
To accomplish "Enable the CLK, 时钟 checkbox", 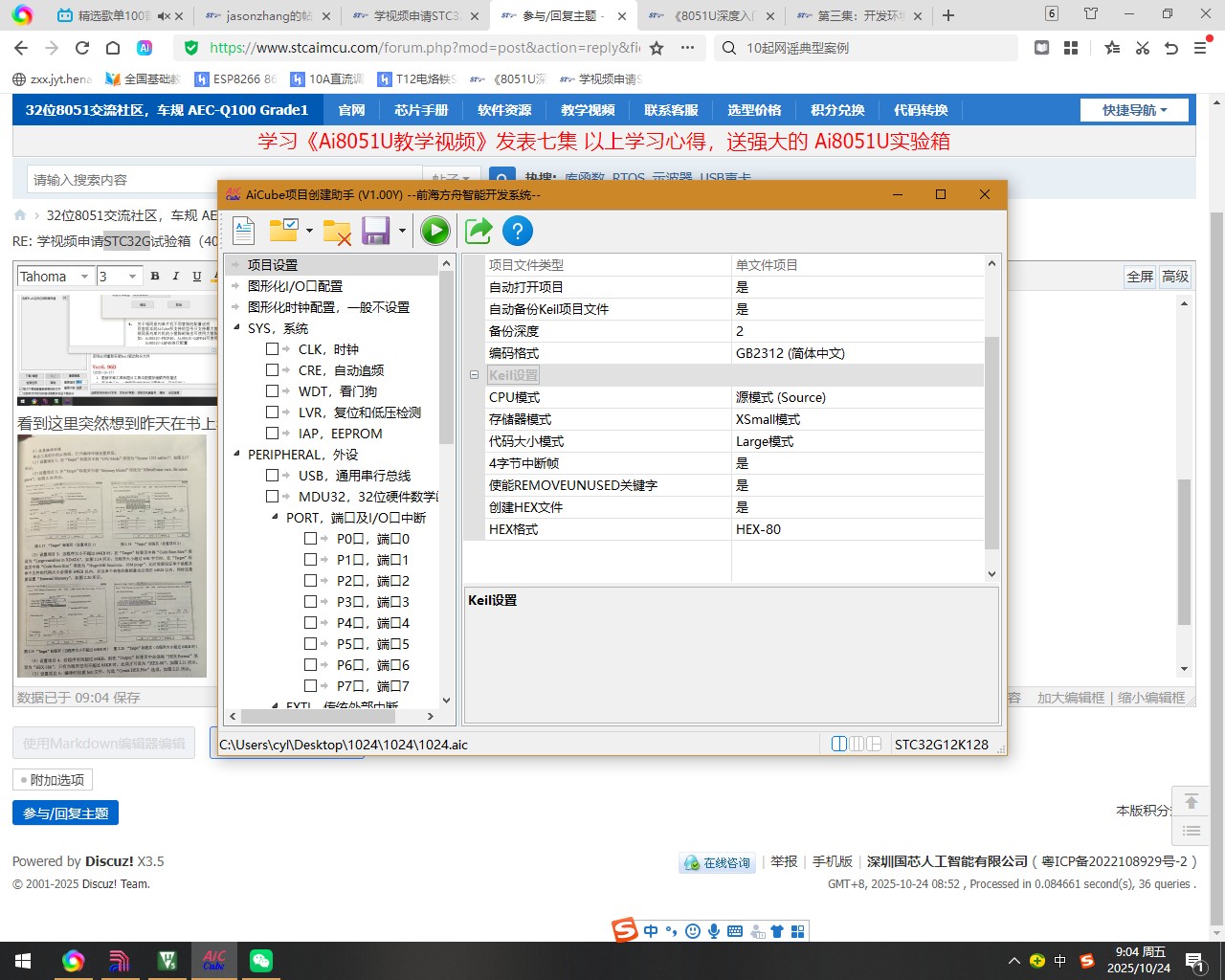I will (x=273, y=349).
